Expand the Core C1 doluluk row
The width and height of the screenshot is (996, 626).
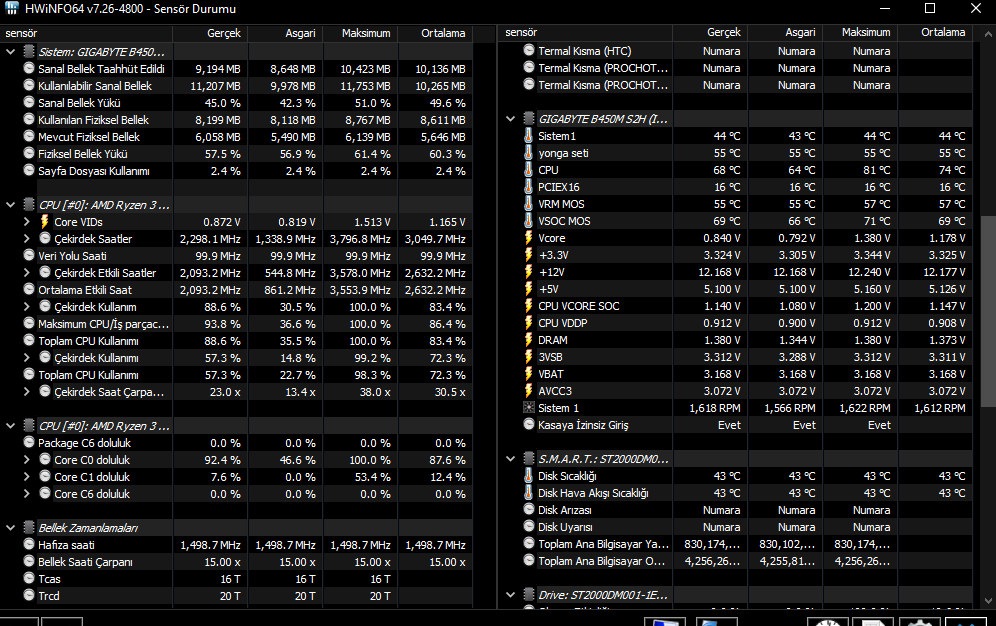[27, 477]
